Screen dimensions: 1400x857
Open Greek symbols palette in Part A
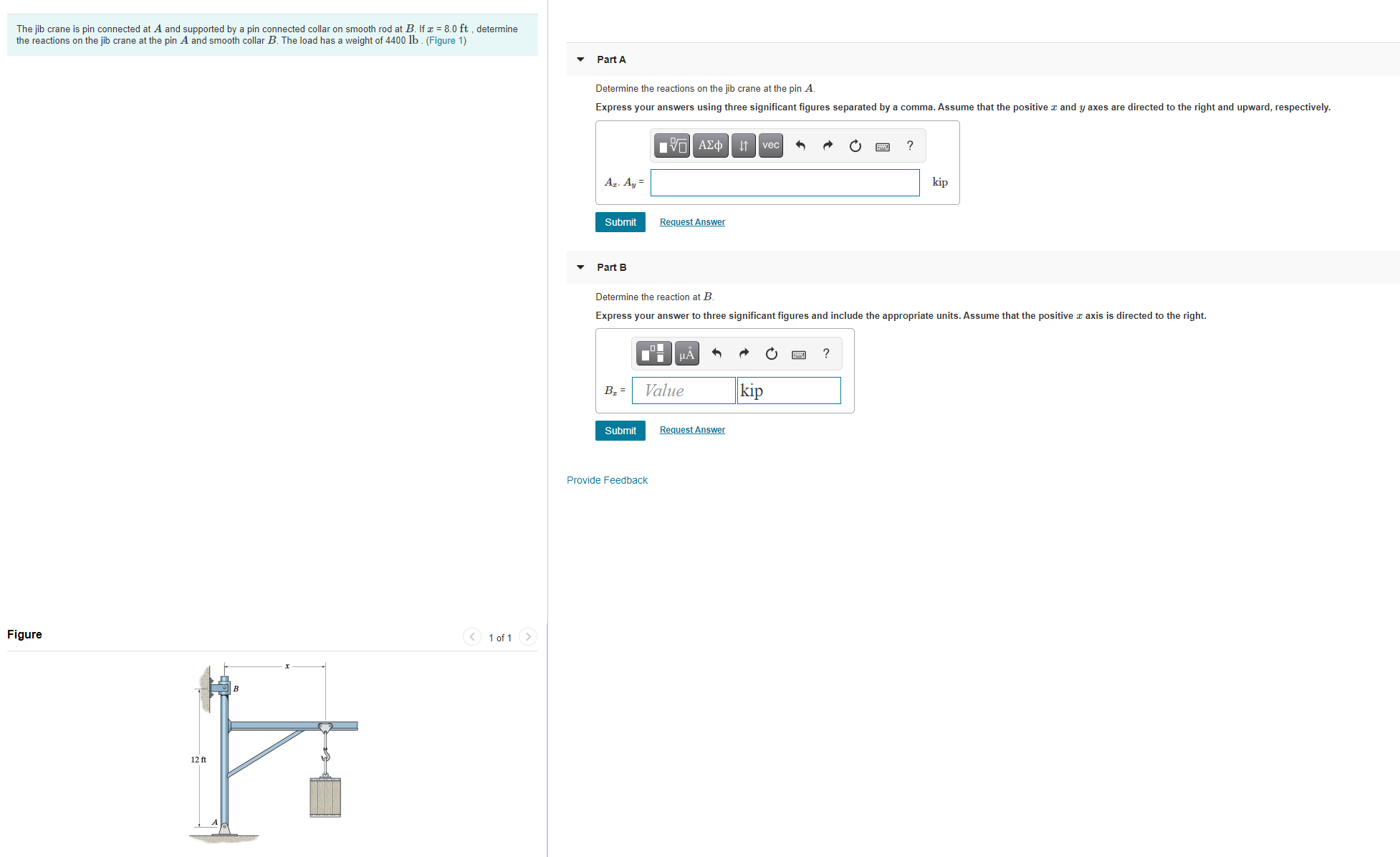710,145
